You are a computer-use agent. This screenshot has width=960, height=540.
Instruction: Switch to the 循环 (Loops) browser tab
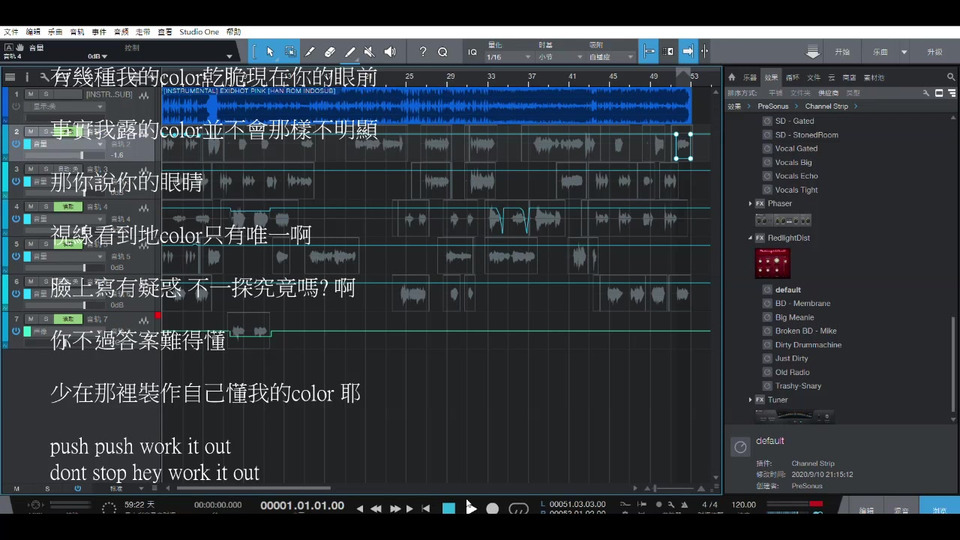pyautogui.click(x=792, y=77)
